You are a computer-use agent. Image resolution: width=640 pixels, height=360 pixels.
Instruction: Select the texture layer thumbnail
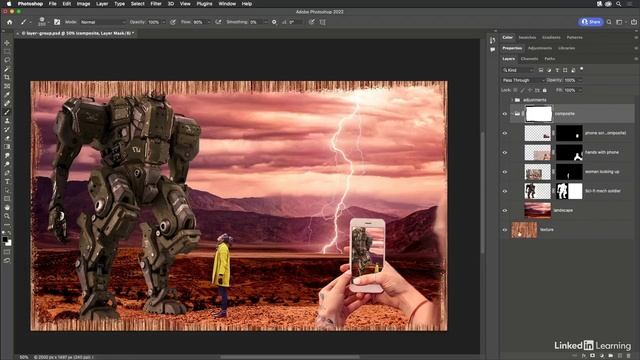coord(524,230)
